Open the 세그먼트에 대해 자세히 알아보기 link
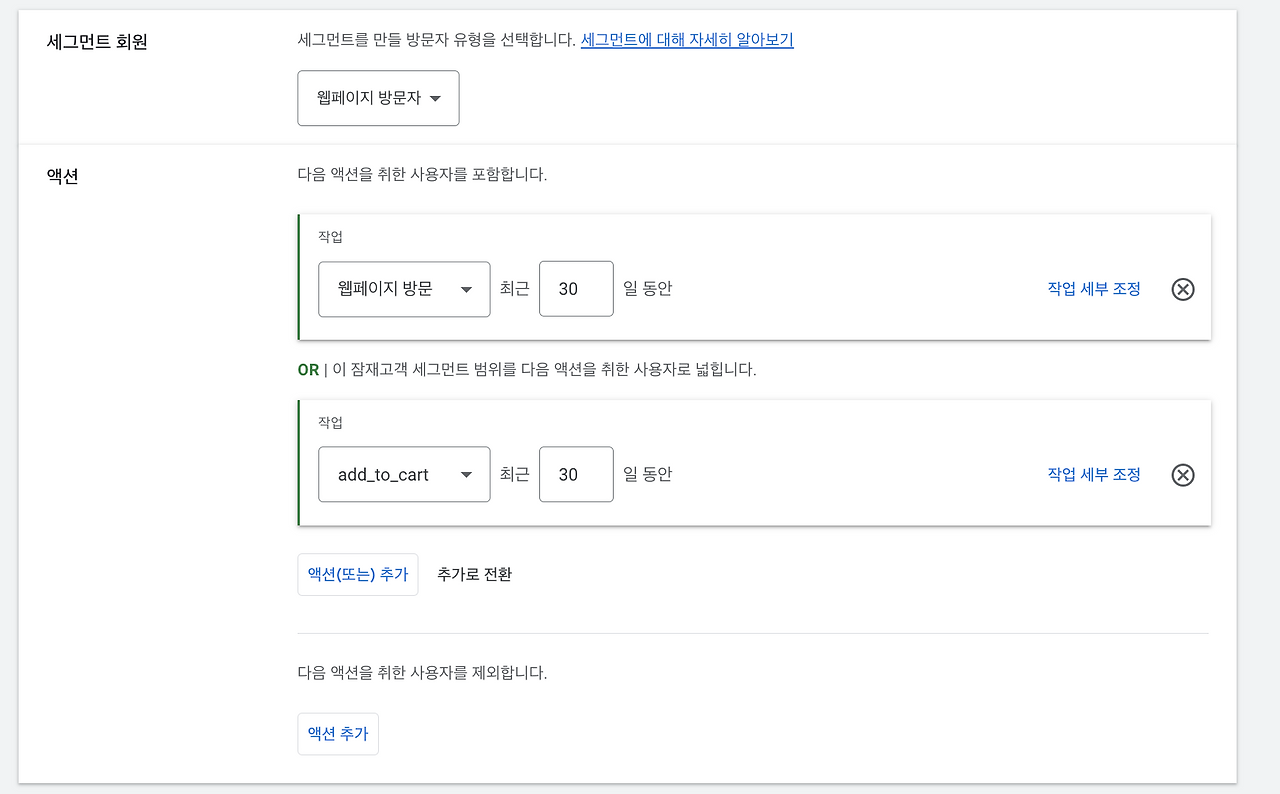The width and height of the screenshot is (1280, 794). pos(686,39)
